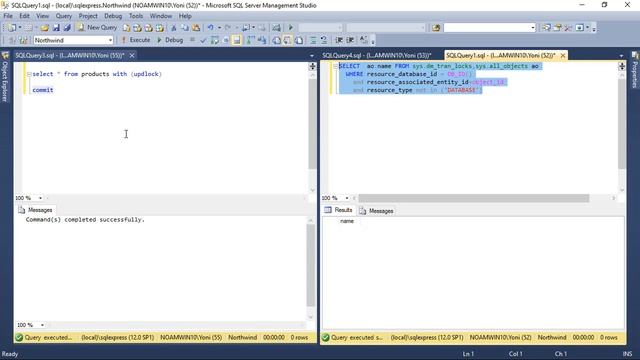This screenshot has height=360, width=640.
Task: Click the Registered Servers icon at toolbar right
Action: point(546,28)
